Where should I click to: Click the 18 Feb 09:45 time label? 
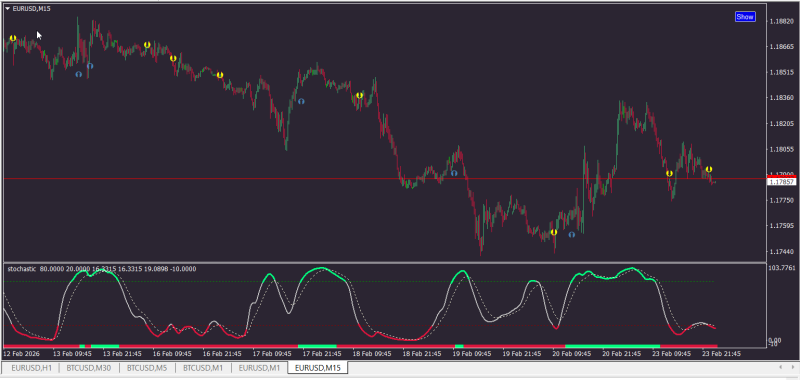(x=372, y=353)
